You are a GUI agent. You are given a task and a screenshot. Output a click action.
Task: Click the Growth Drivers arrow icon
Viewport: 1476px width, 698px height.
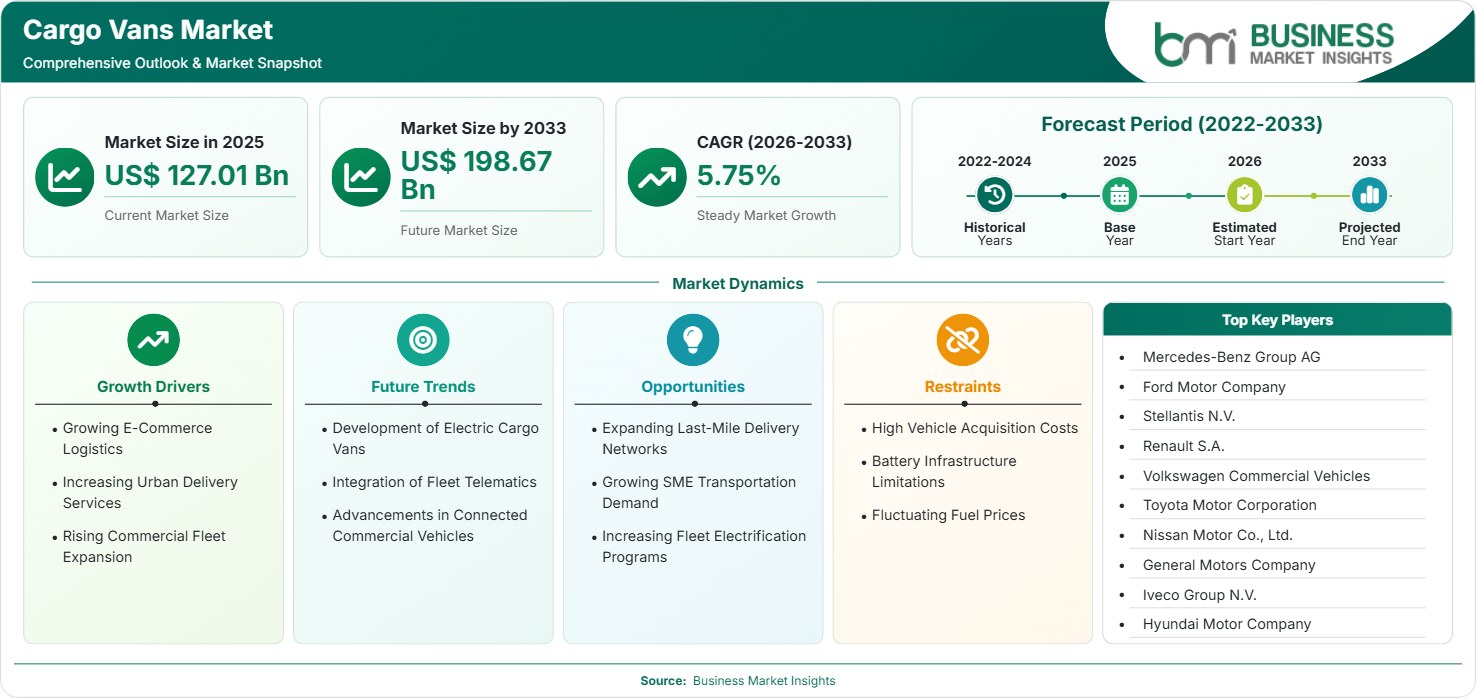click(x=153, y=340)
